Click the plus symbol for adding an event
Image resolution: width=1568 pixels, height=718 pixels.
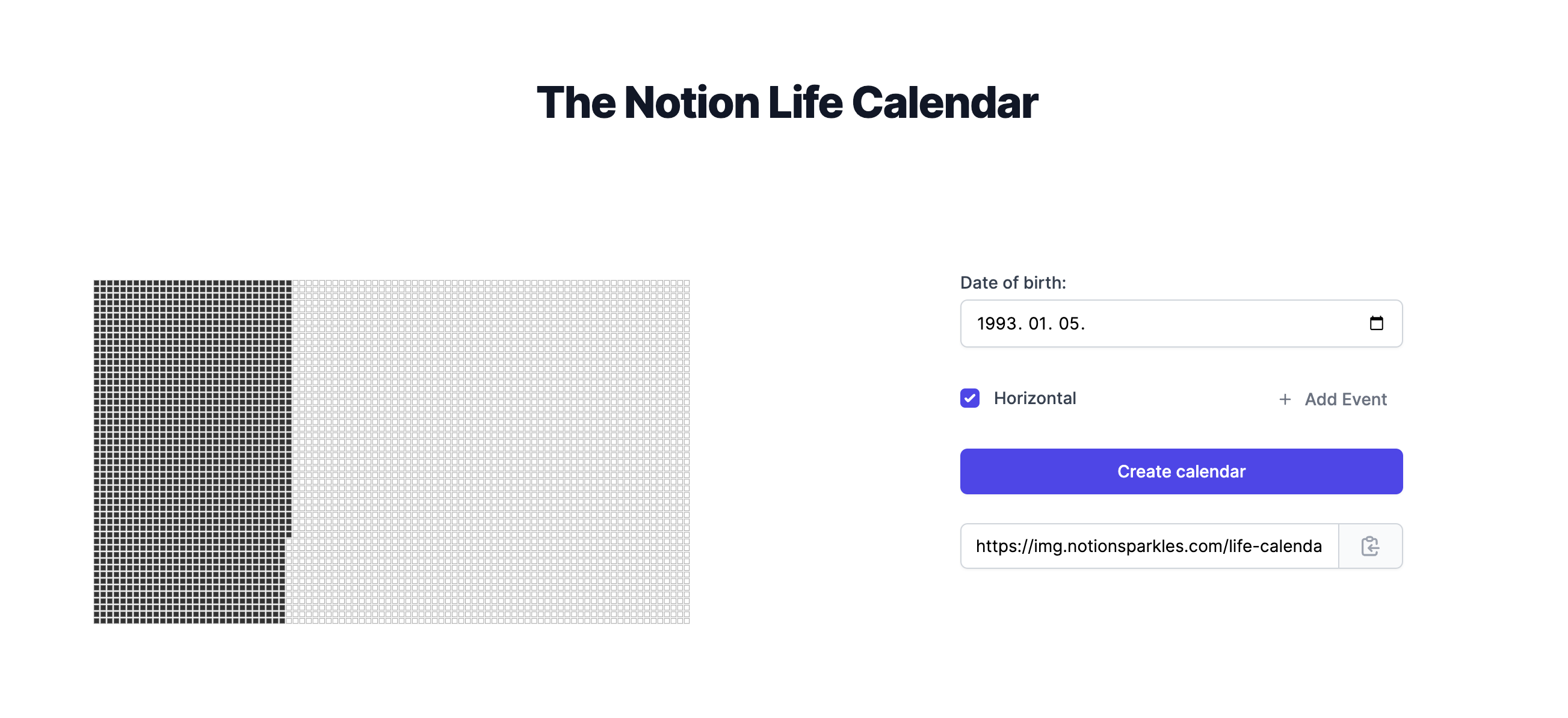[1285, 399]
